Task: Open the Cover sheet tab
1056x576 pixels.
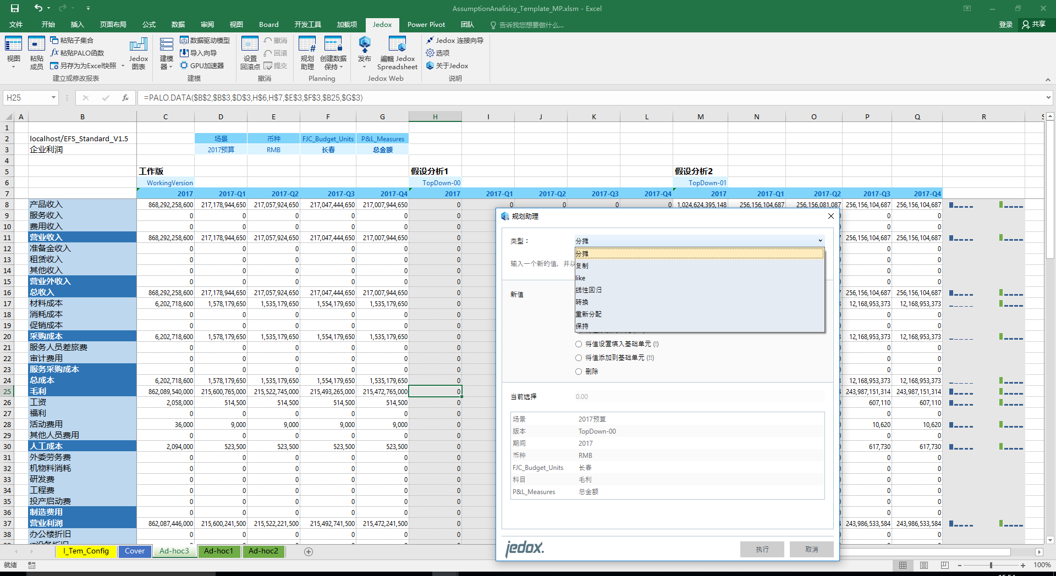Action: 135,551
